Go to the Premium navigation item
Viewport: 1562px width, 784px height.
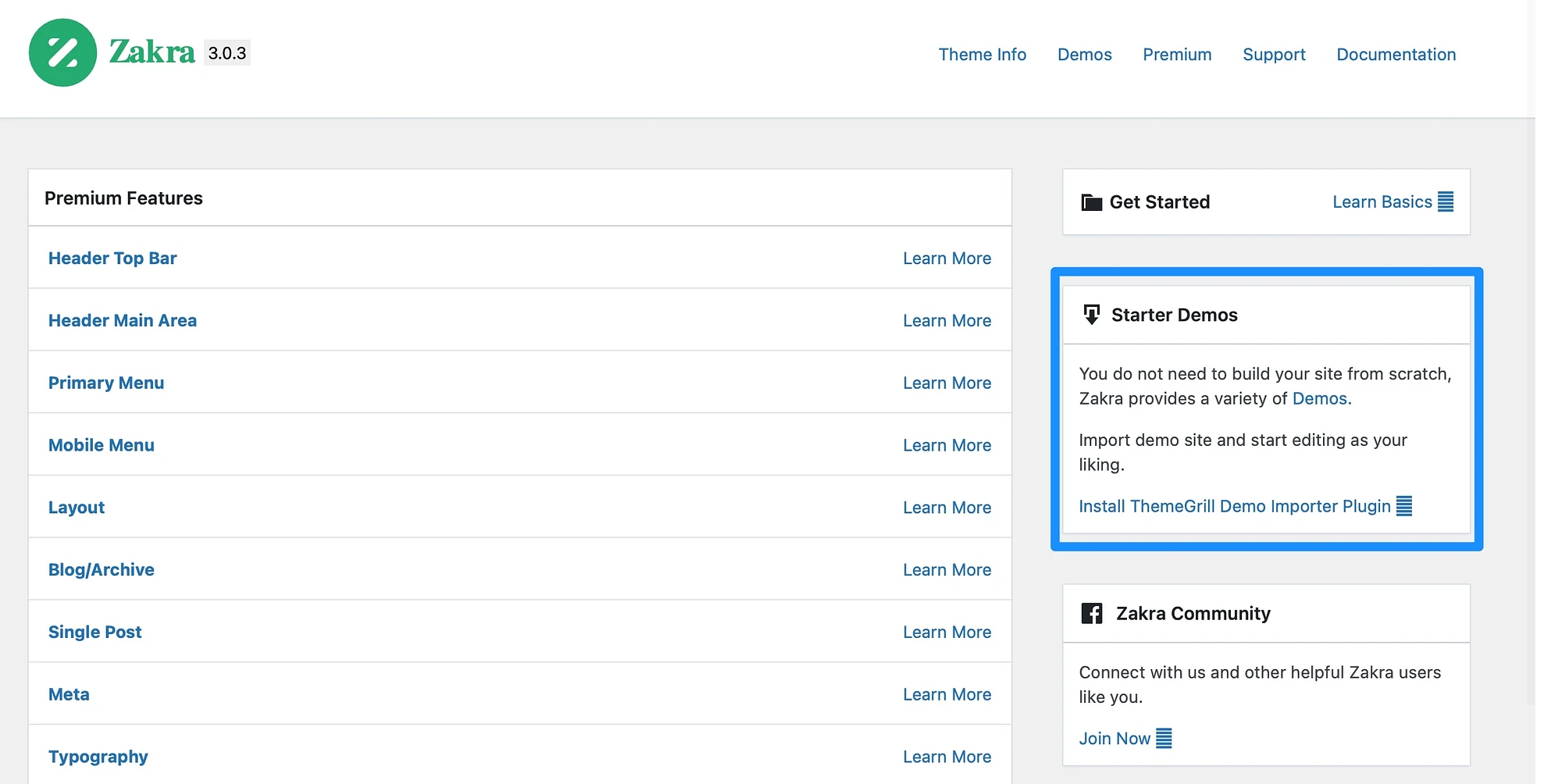(x=1177, y=55)
